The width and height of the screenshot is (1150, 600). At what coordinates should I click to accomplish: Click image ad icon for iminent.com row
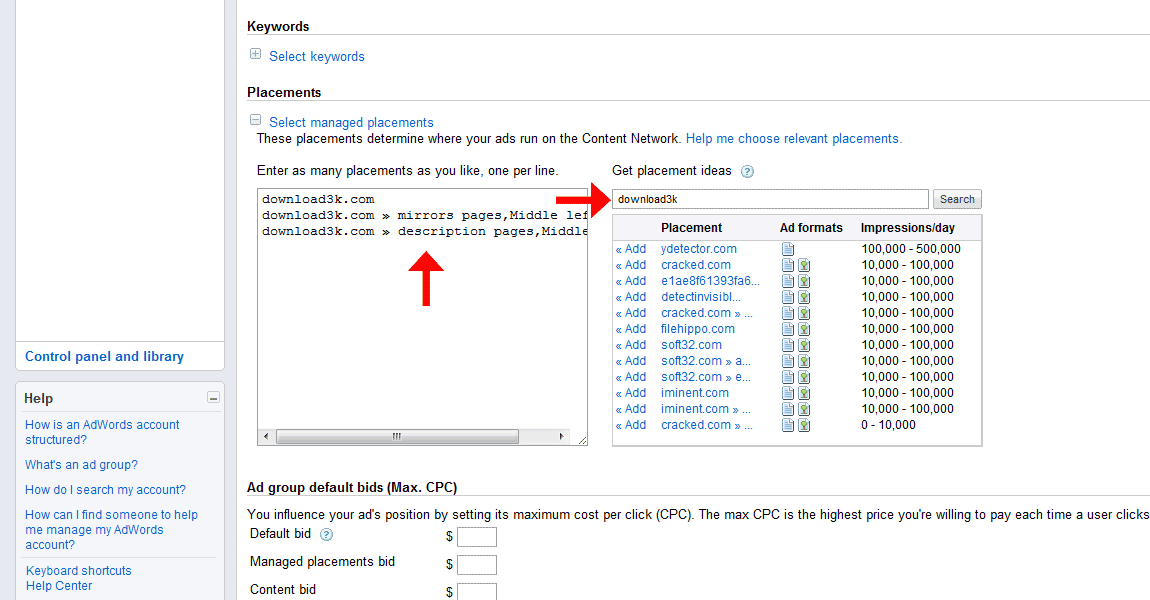coord(804,393)
